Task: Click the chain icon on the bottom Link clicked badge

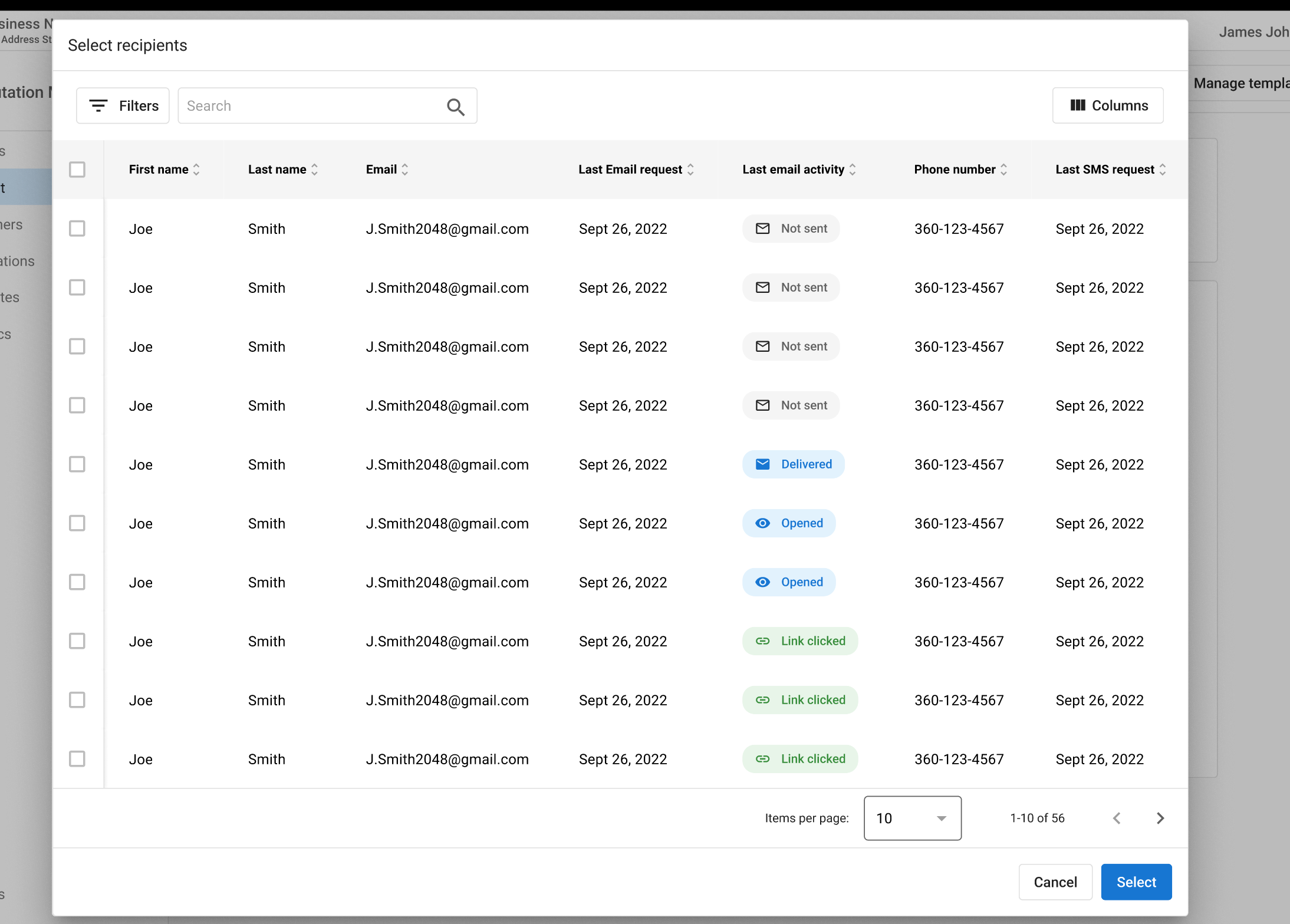Action: point(763,759)
